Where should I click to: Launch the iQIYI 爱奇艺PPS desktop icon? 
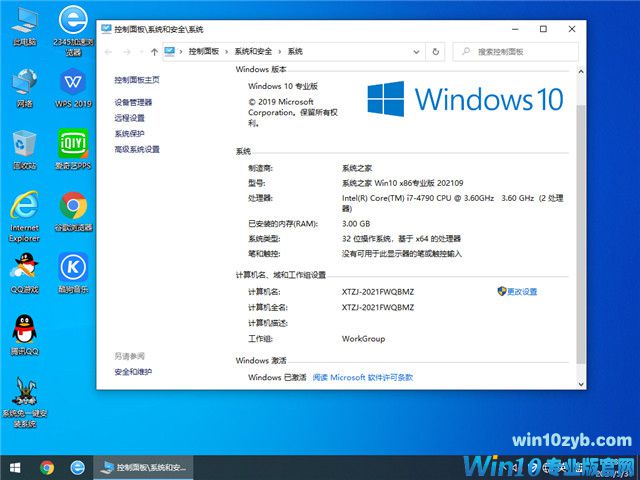click(73, 149)
